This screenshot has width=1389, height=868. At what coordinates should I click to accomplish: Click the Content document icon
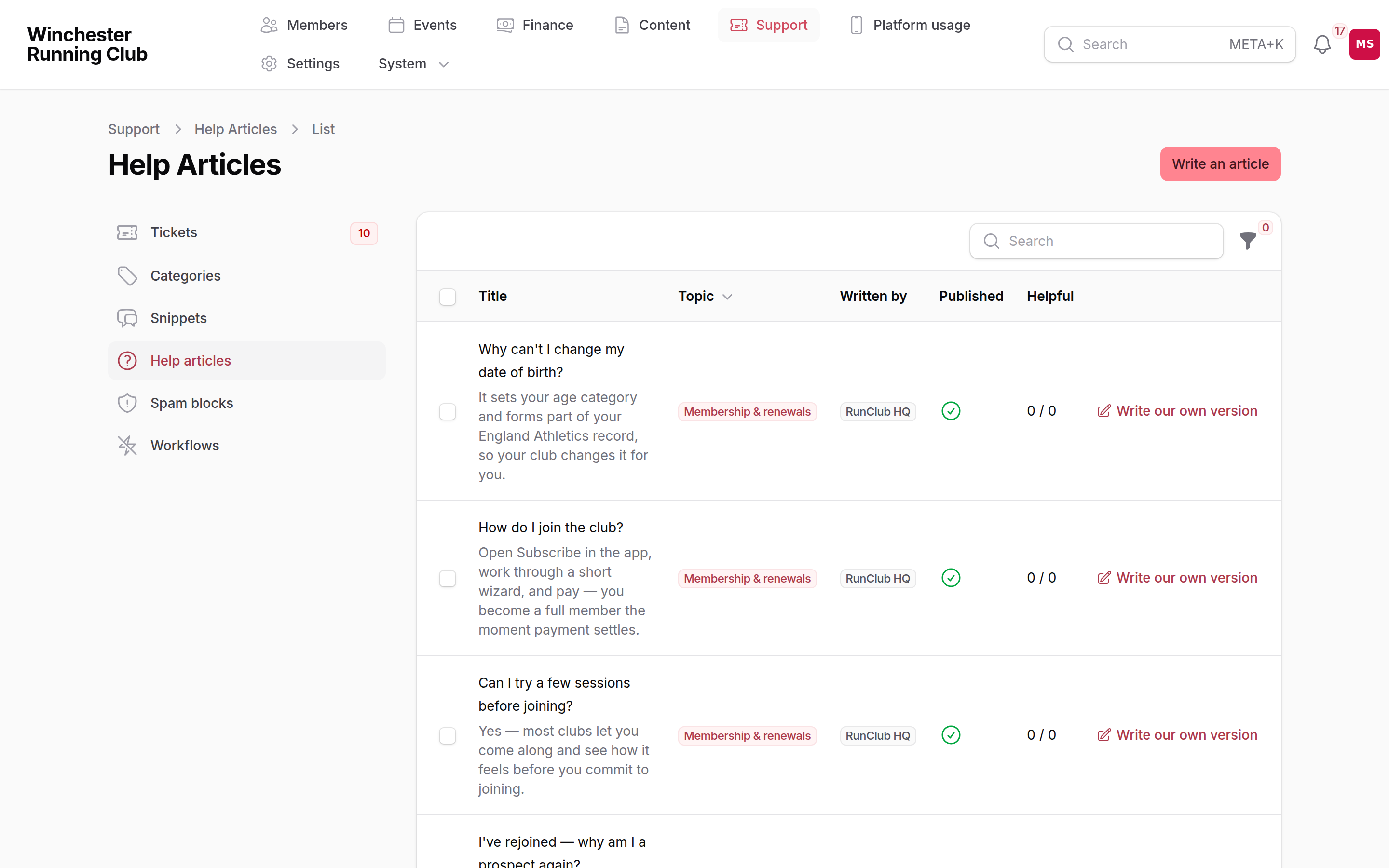coord(622,25)
